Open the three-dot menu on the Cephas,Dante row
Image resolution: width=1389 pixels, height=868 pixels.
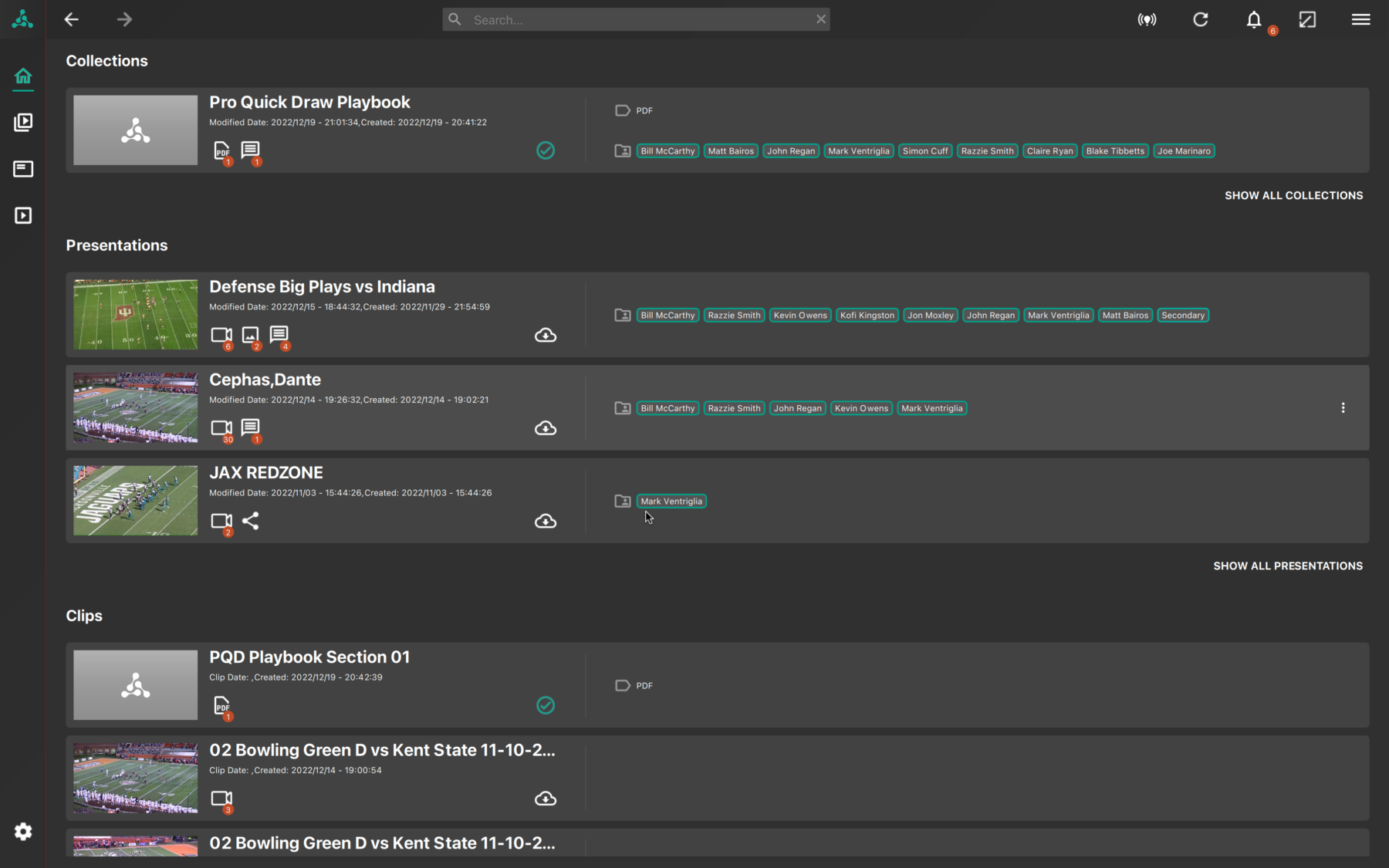click(x=1343, y=407)
